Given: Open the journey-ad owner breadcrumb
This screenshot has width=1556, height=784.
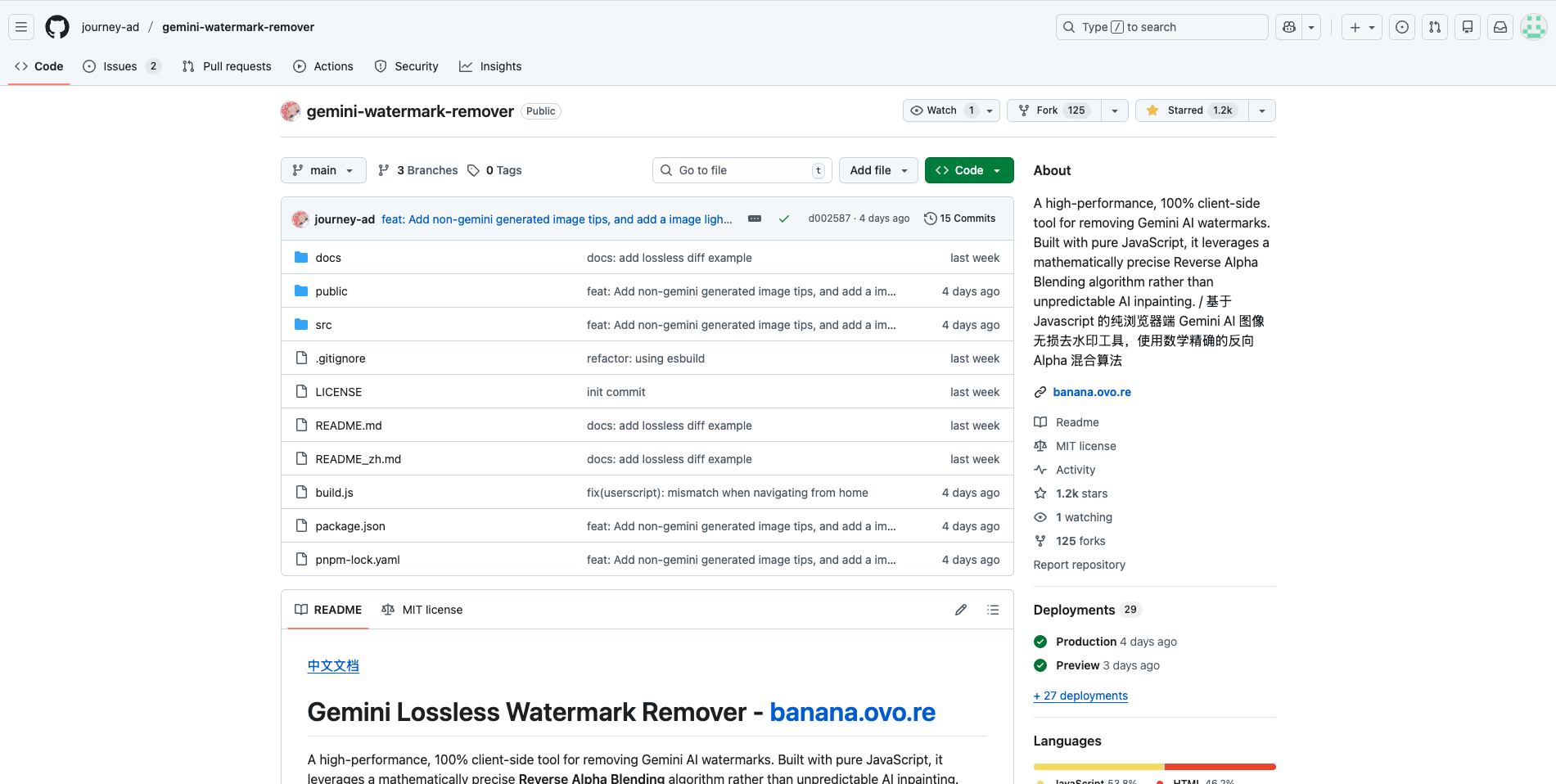Looking at the screenshot, I should [110, 27].
